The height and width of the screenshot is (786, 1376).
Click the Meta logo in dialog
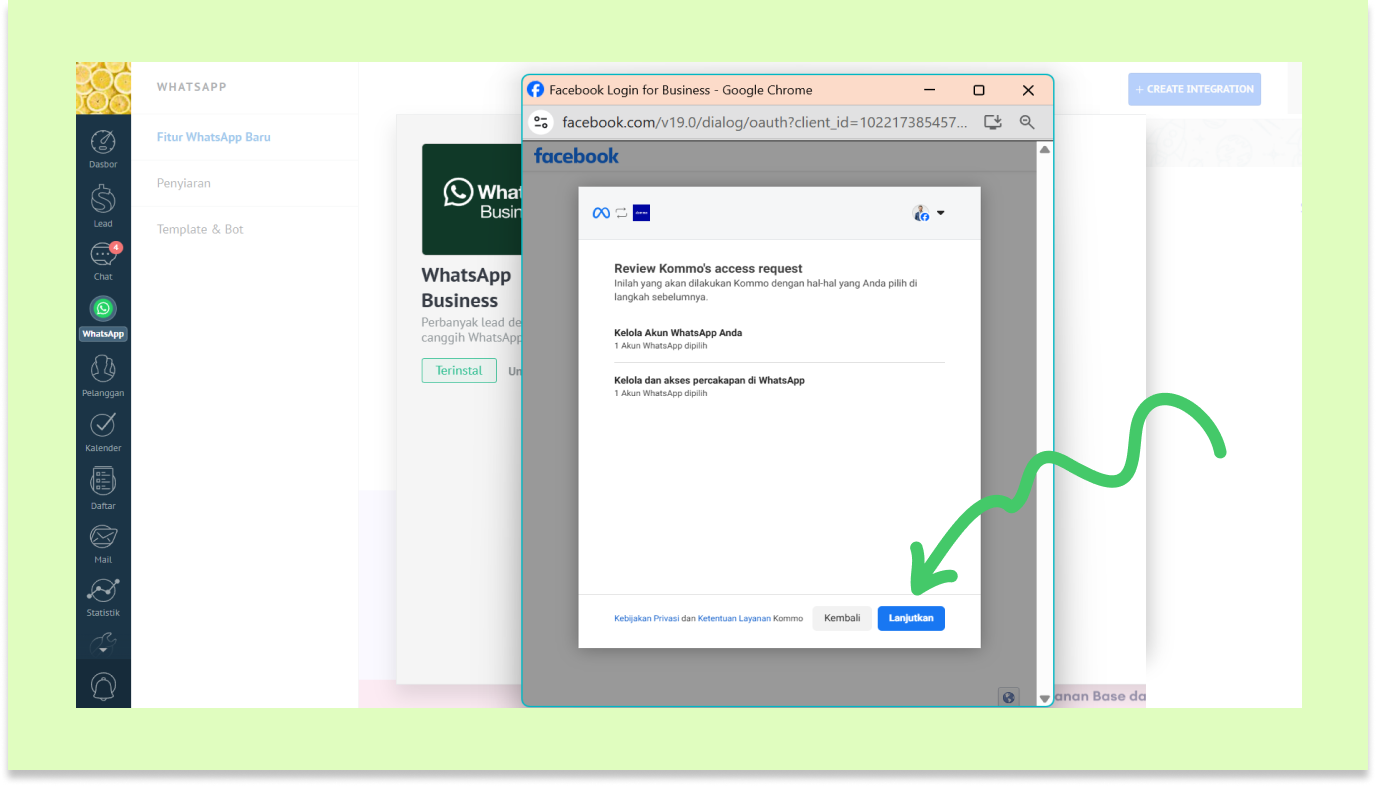click(601, 213)
